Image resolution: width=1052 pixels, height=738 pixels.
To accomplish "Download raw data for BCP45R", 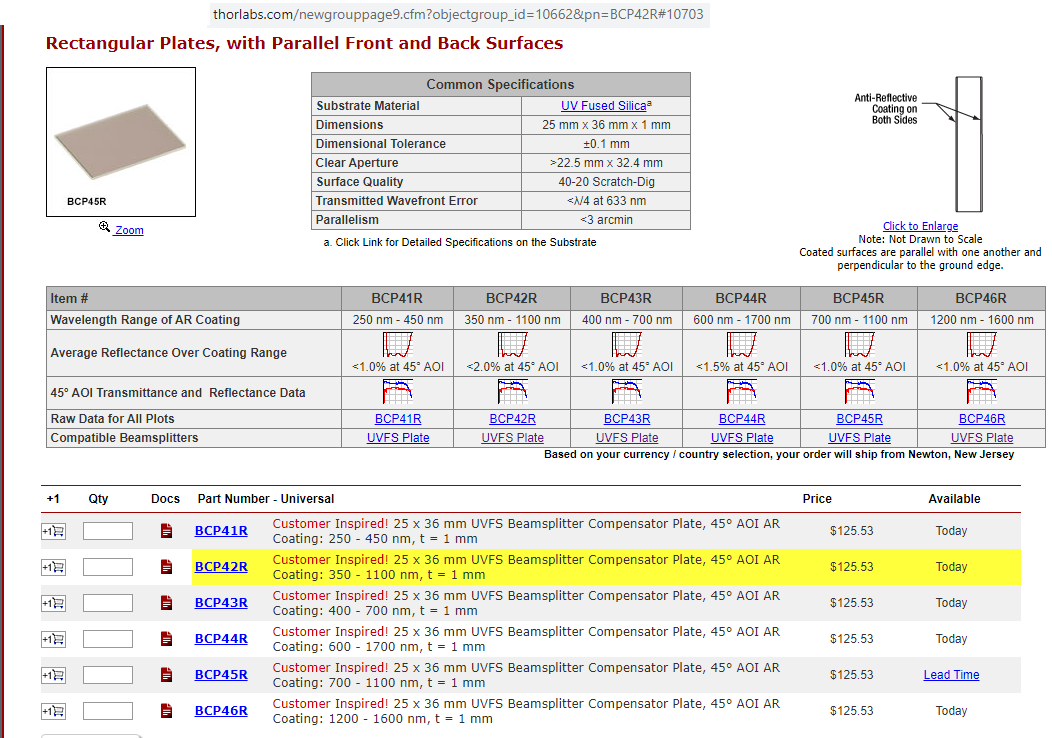I will click(x=859, y=419).
